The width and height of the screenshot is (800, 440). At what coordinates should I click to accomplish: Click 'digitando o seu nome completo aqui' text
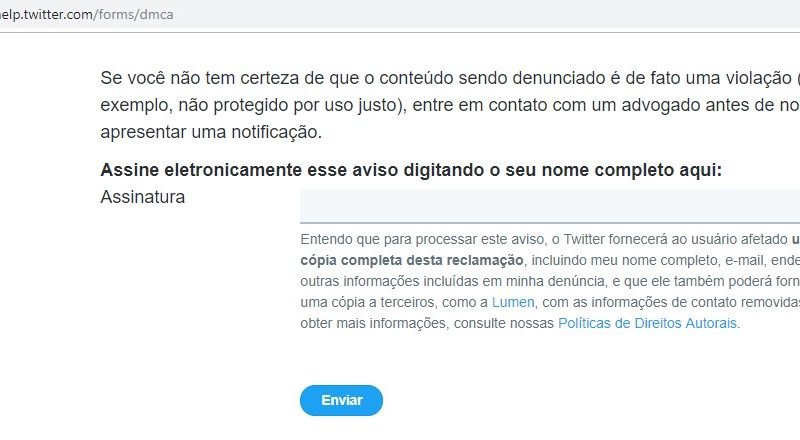click(580, 170)
